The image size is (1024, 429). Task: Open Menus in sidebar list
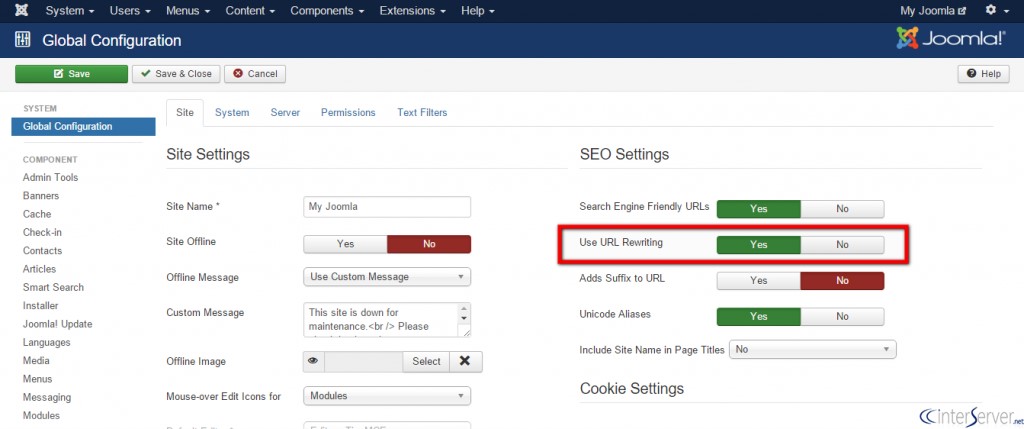(x=37, y=379)
